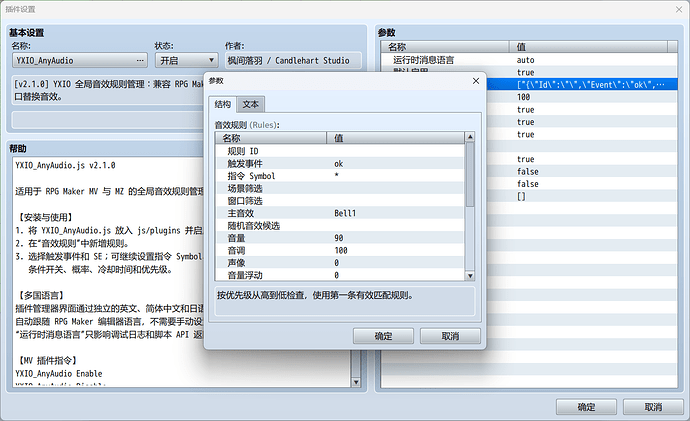This screenshot has height=421, width=690.
Task: Select the 音量 row with value 90
Action: pos(340,238)
